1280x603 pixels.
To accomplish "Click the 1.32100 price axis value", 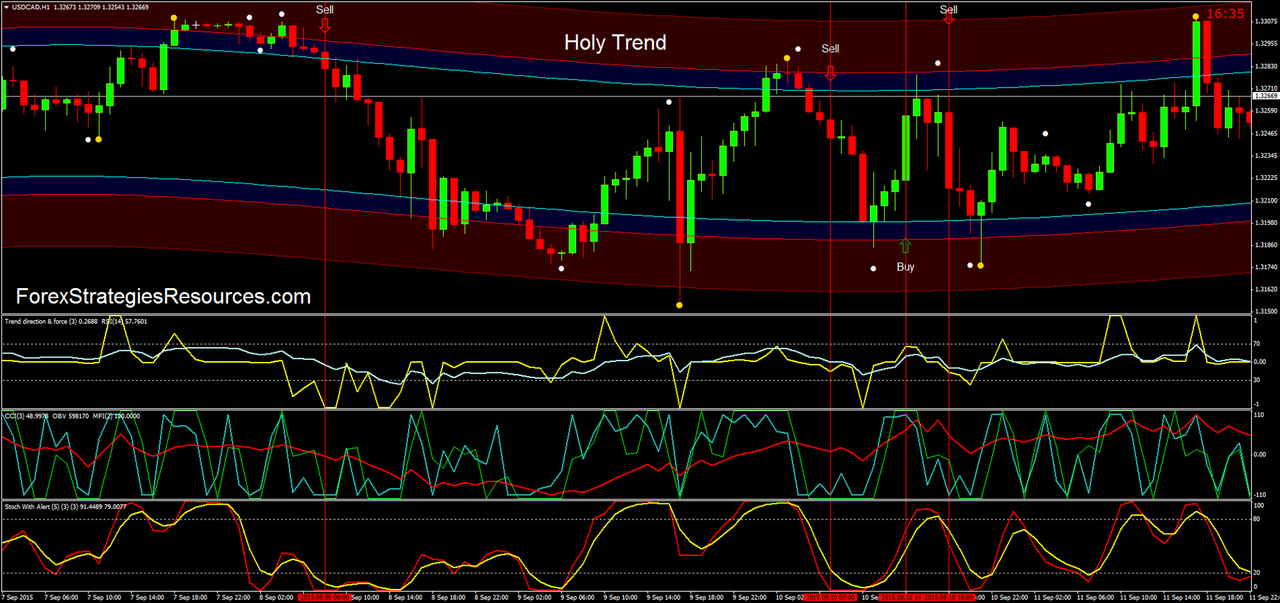I will point(1266,200).
